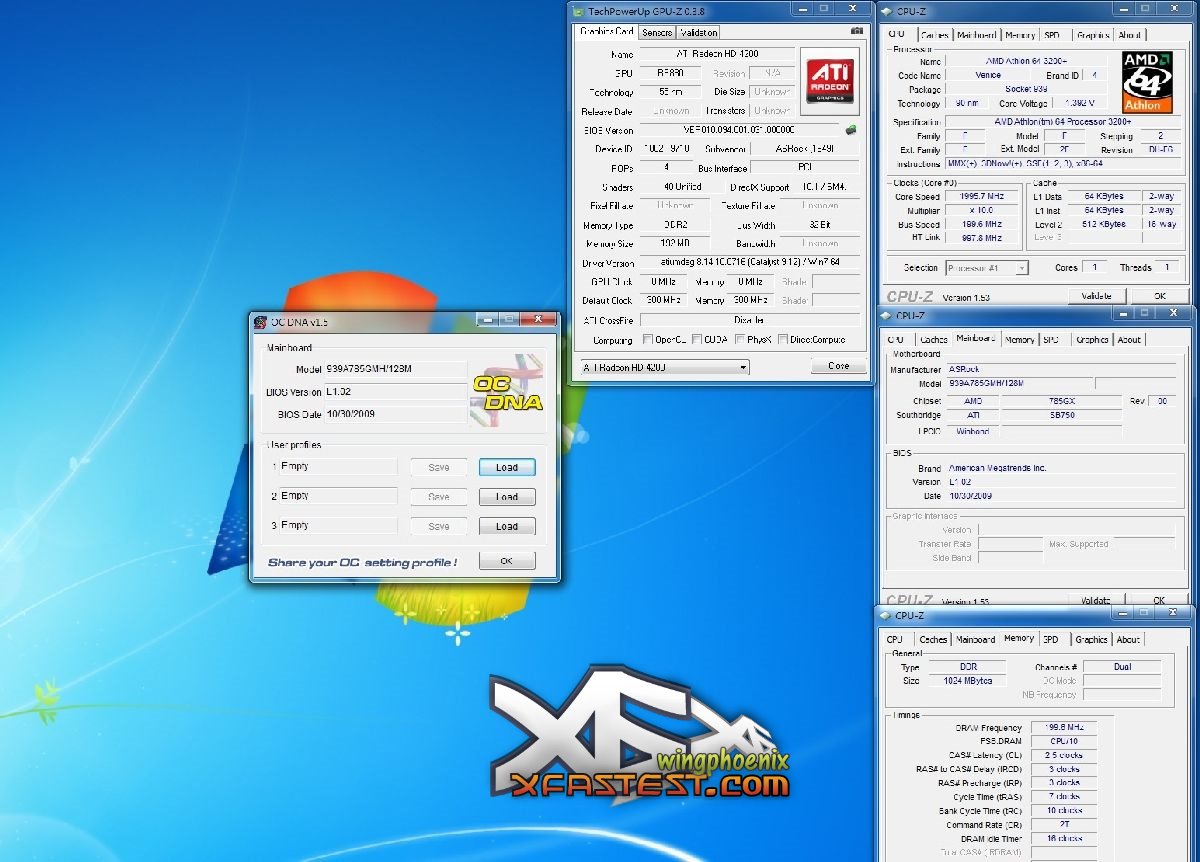Enable the CUDA checkbox in GPU-Z
The image size is (1200, 862).
tap(696, 340)
